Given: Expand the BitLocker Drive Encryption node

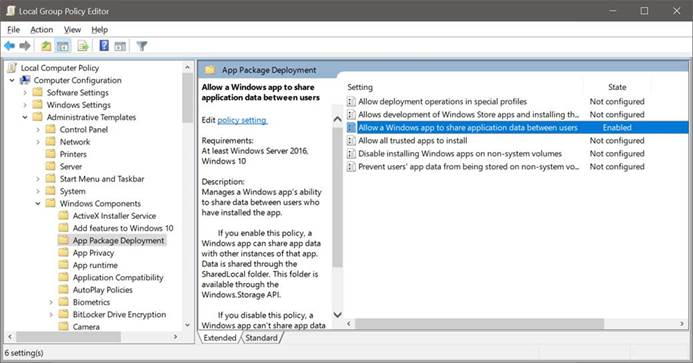Looking at the screenshot, I should coord(51,314).
